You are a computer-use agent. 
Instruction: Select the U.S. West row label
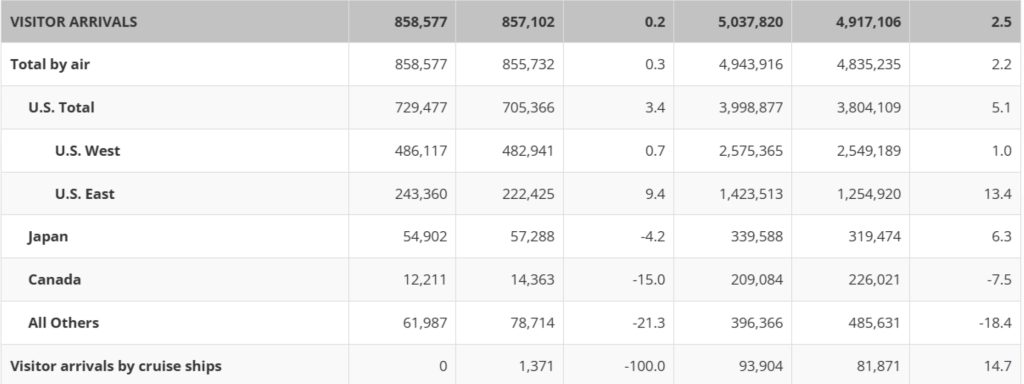[88, 150]
